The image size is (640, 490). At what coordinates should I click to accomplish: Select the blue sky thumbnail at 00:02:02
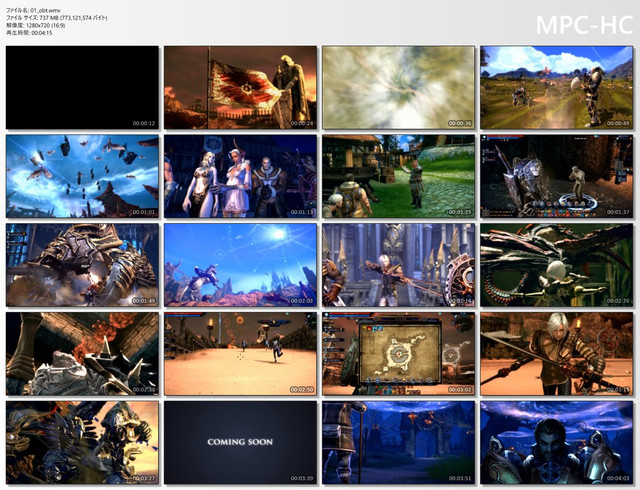point(240,265)
